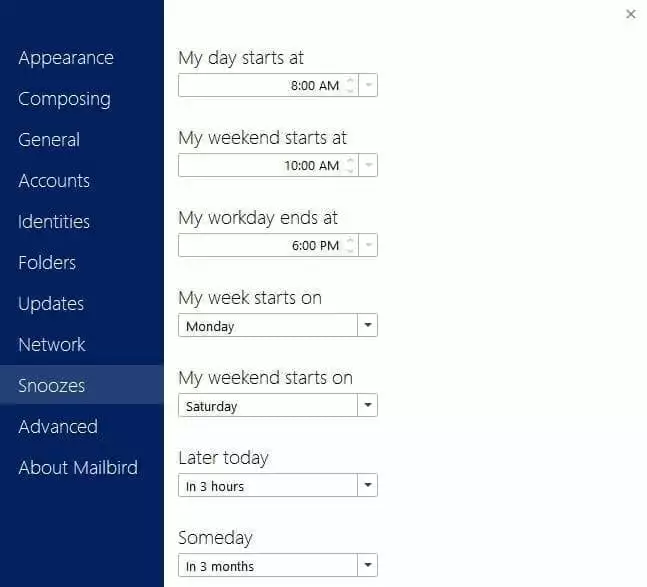This screenshot has height=587, width=647.
Task: Click the 'My weekend starts at' time field
Action: tap(260, 166)
